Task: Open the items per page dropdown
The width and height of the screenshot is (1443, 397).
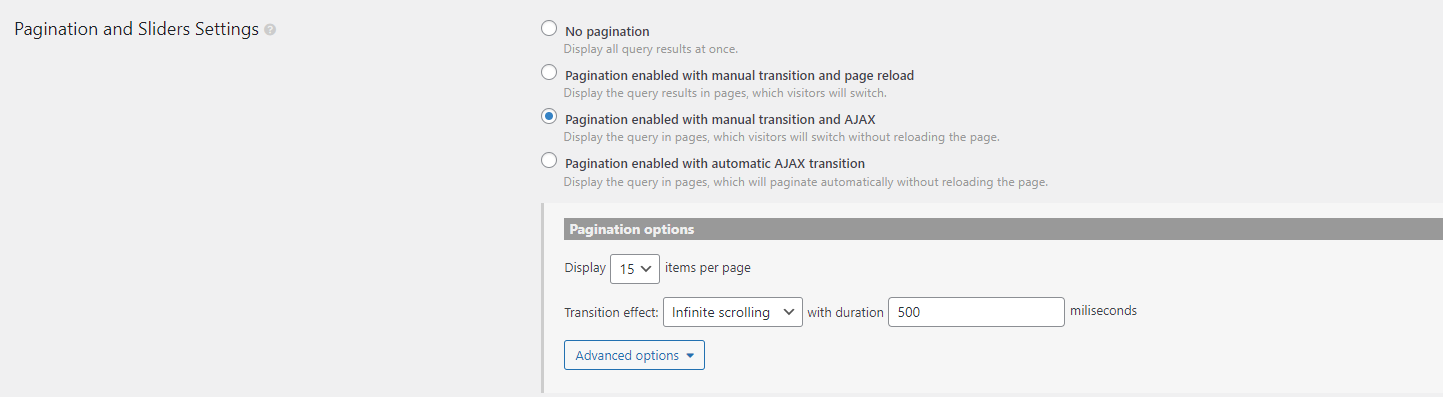Action: pyautogui.click(x=635, y=268)
